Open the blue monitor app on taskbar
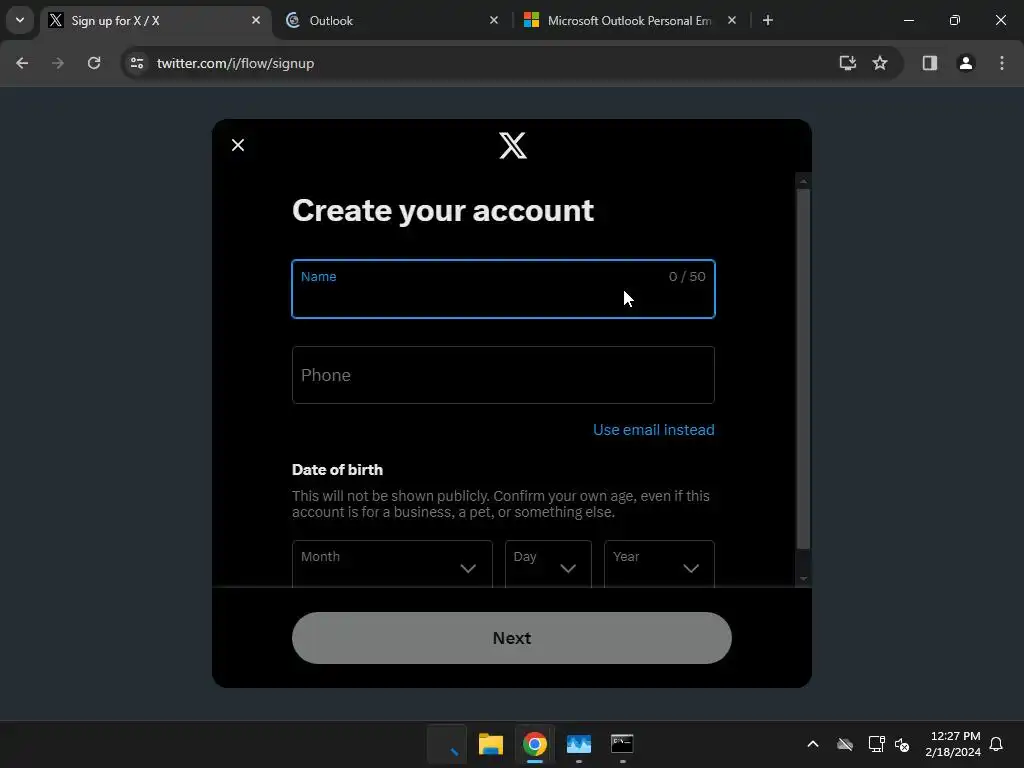 pyautogui.click(x=579, y=744)
